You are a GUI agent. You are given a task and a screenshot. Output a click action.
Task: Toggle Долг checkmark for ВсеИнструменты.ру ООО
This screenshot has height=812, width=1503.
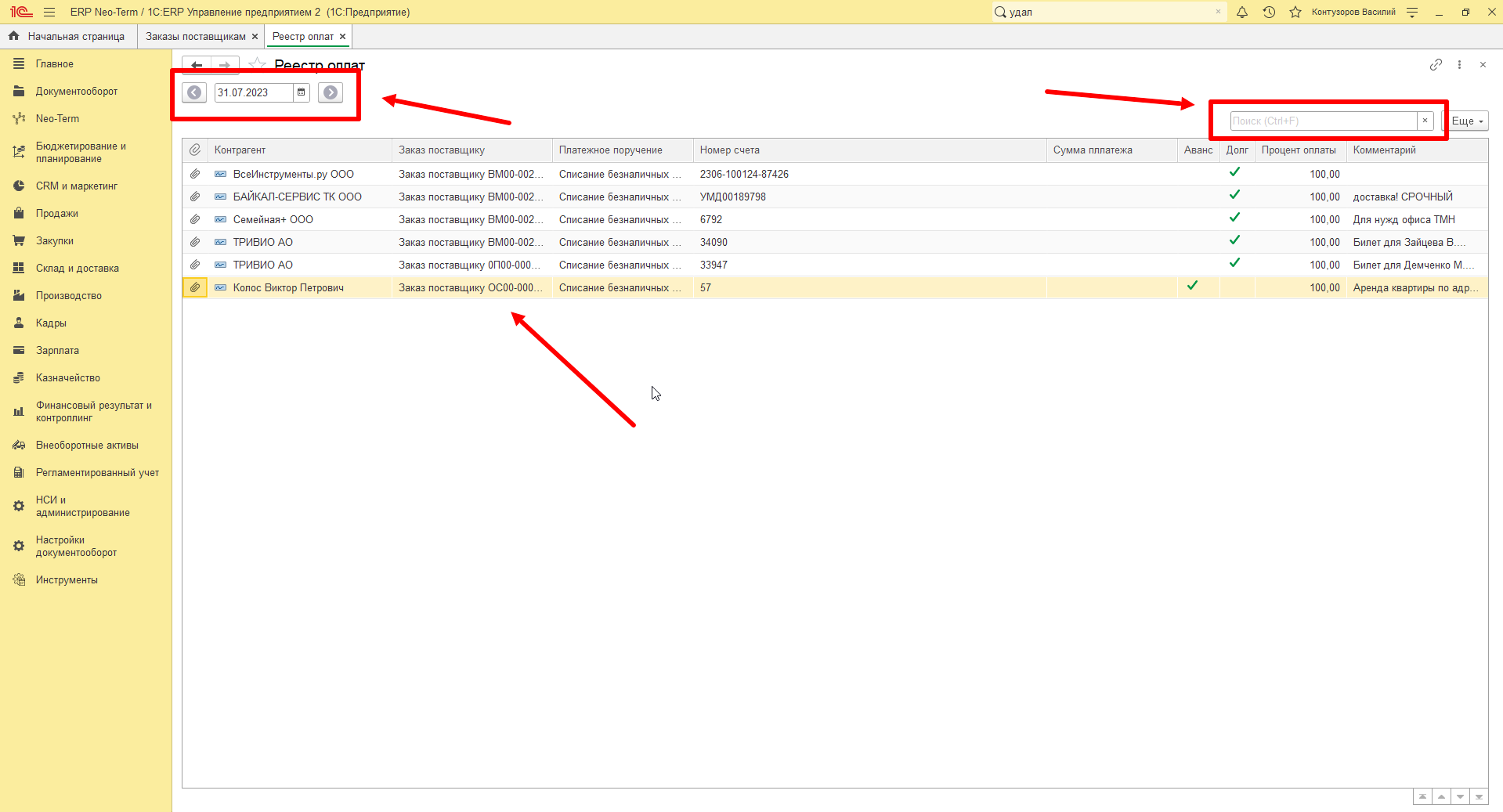(1234, 172)
